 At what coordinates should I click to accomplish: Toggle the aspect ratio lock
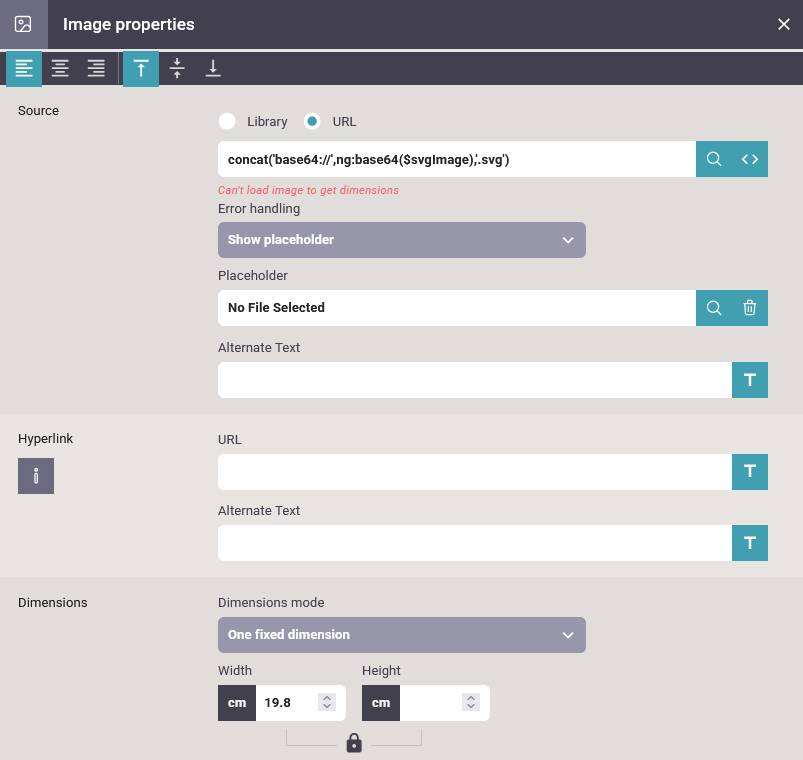coord(353,743)
